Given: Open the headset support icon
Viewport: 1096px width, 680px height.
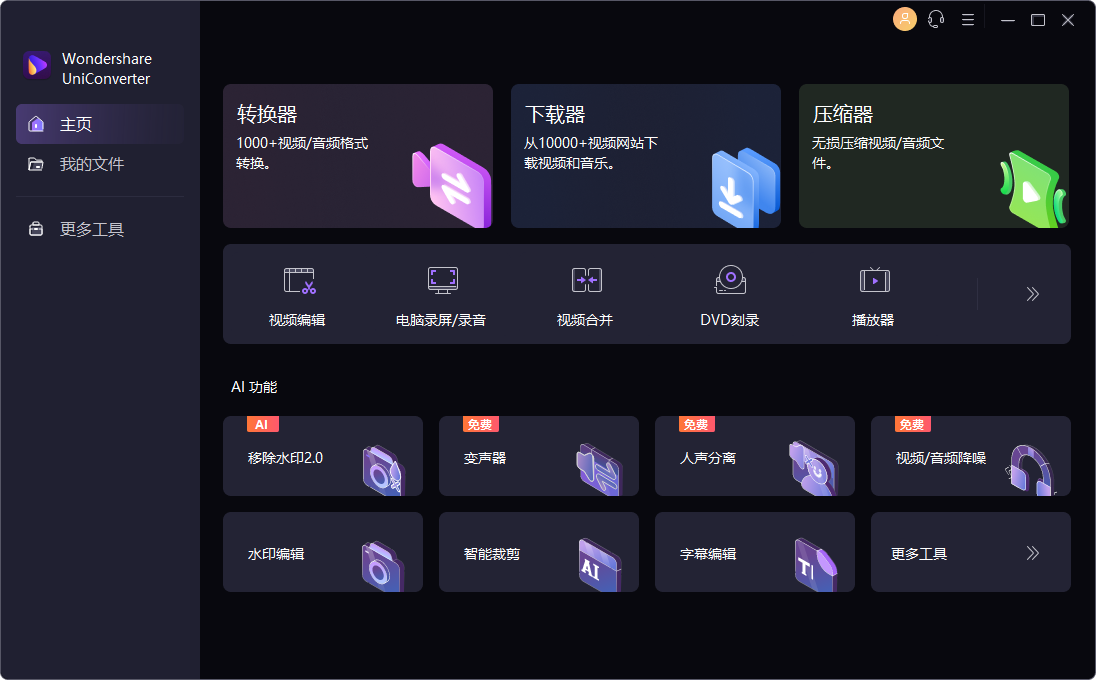Looking at the screenshot, I should pos(936,19).
